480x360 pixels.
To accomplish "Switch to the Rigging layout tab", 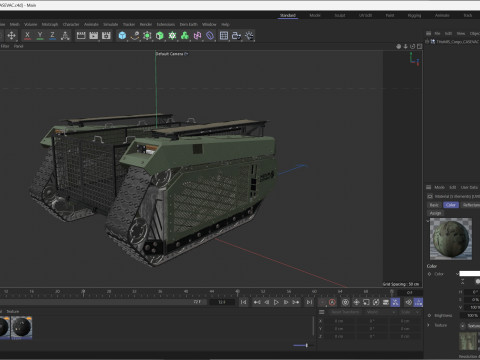I will [414, 15].
